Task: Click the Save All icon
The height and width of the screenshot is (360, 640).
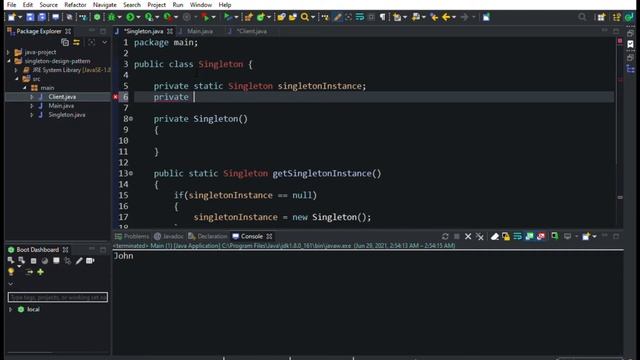Action: click(x=42, y=17)
